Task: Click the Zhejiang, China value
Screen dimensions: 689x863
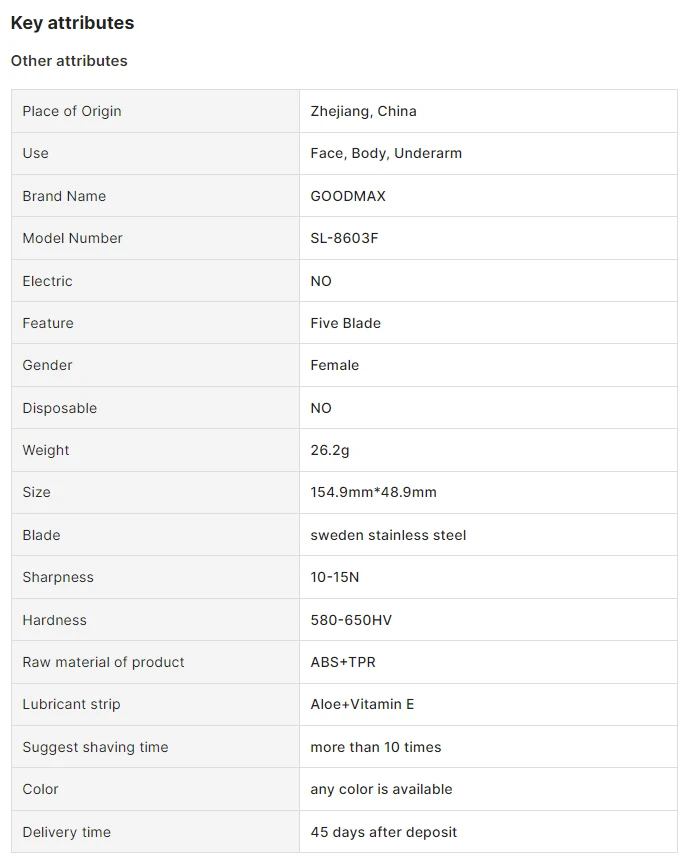Action: tap(363, 111)
